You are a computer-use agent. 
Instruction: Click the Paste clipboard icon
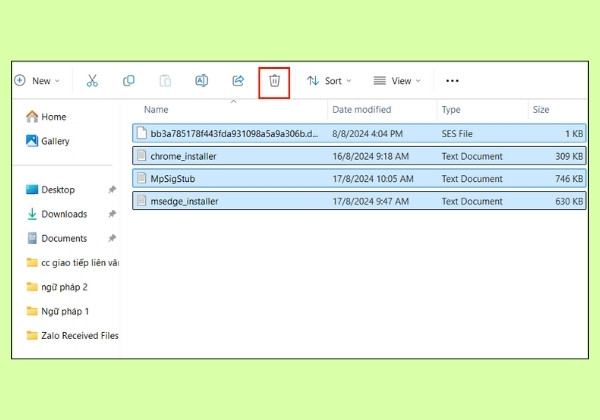[x=165, y=81]
